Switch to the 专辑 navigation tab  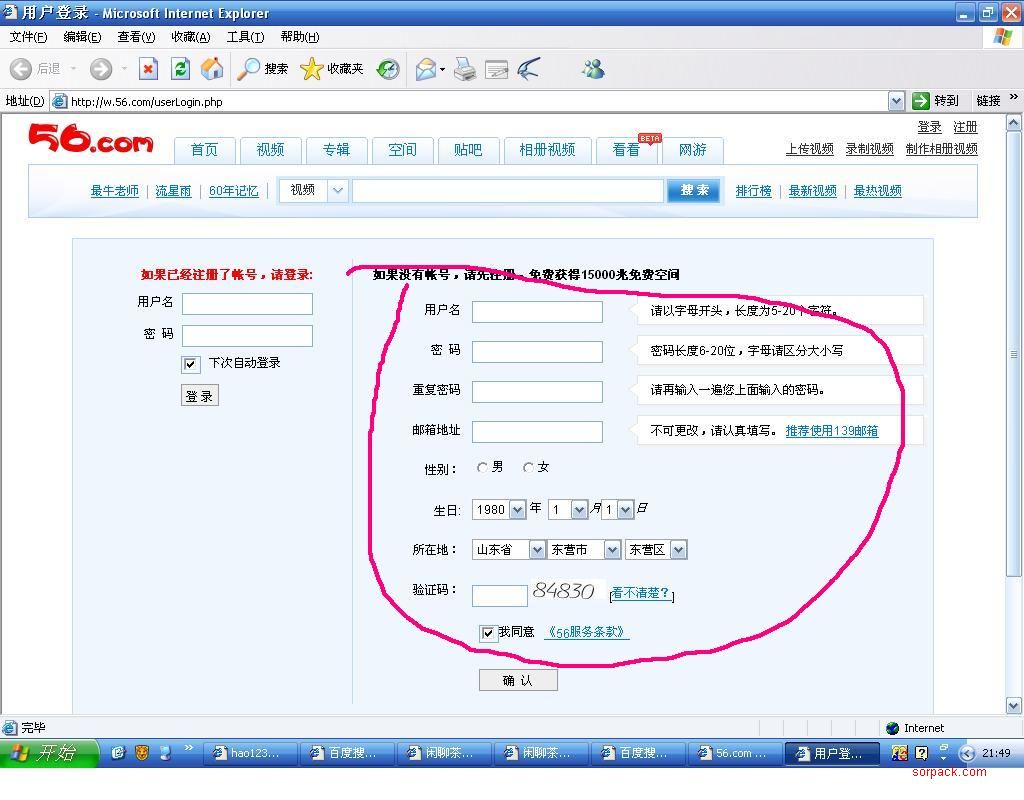tap(336, 150)
